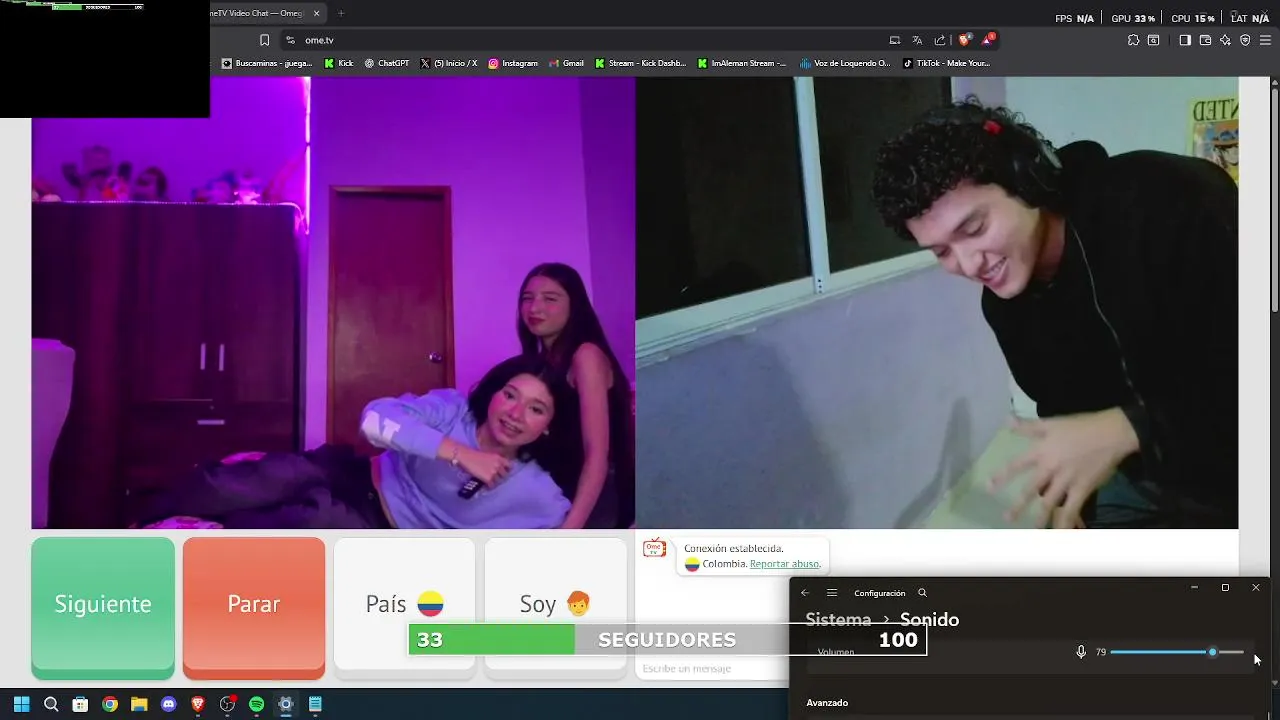
Task: Open File Explorer from taskbar
Action: 139,704
